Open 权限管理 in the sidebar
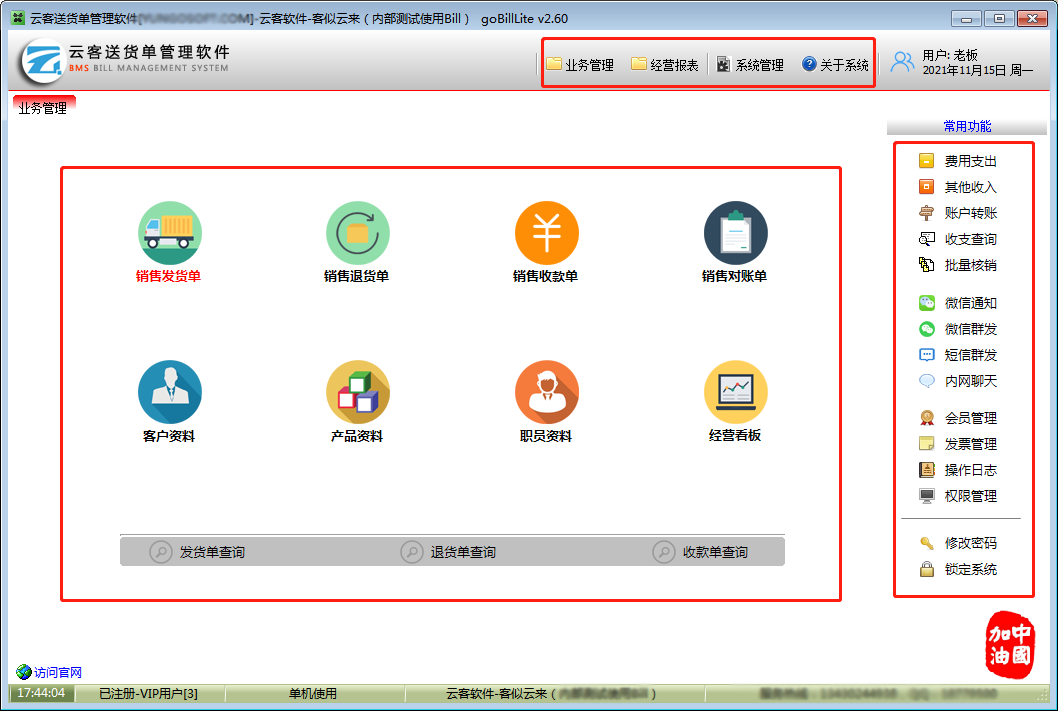Image resolution: width=1058 pixels, height=711 pixels. coord(957,496)
